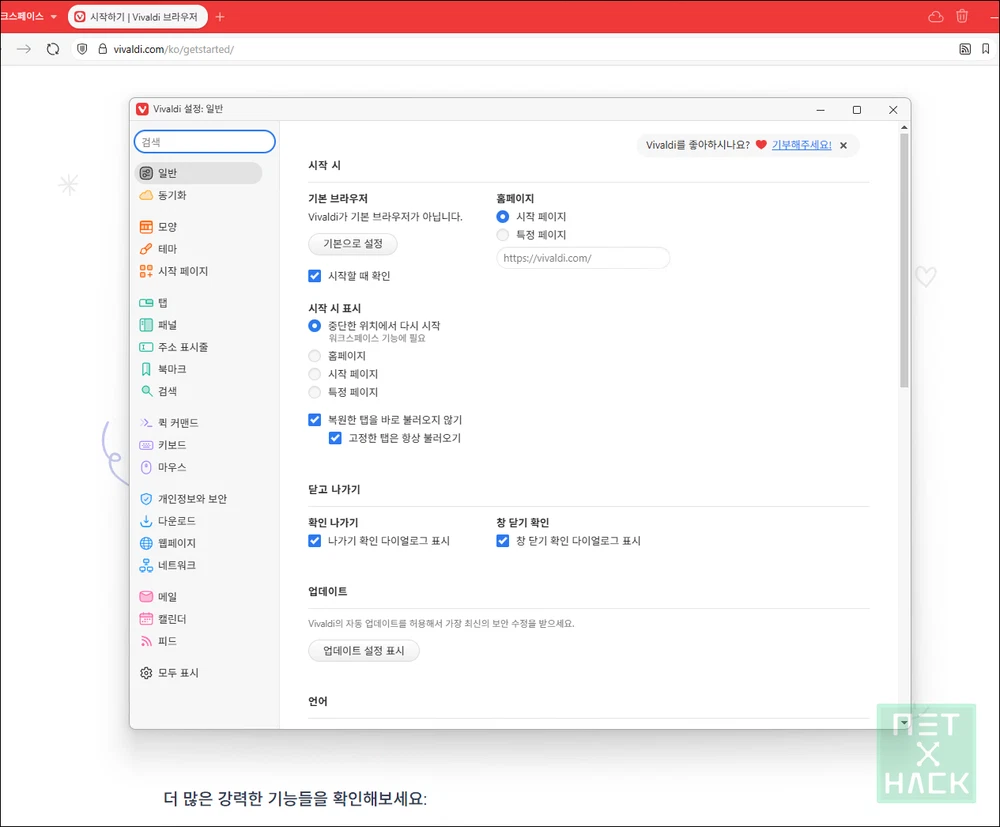Reload the page in the browser toolbar
Viewport: 1000px width, 827px height.
pos(53,49)
